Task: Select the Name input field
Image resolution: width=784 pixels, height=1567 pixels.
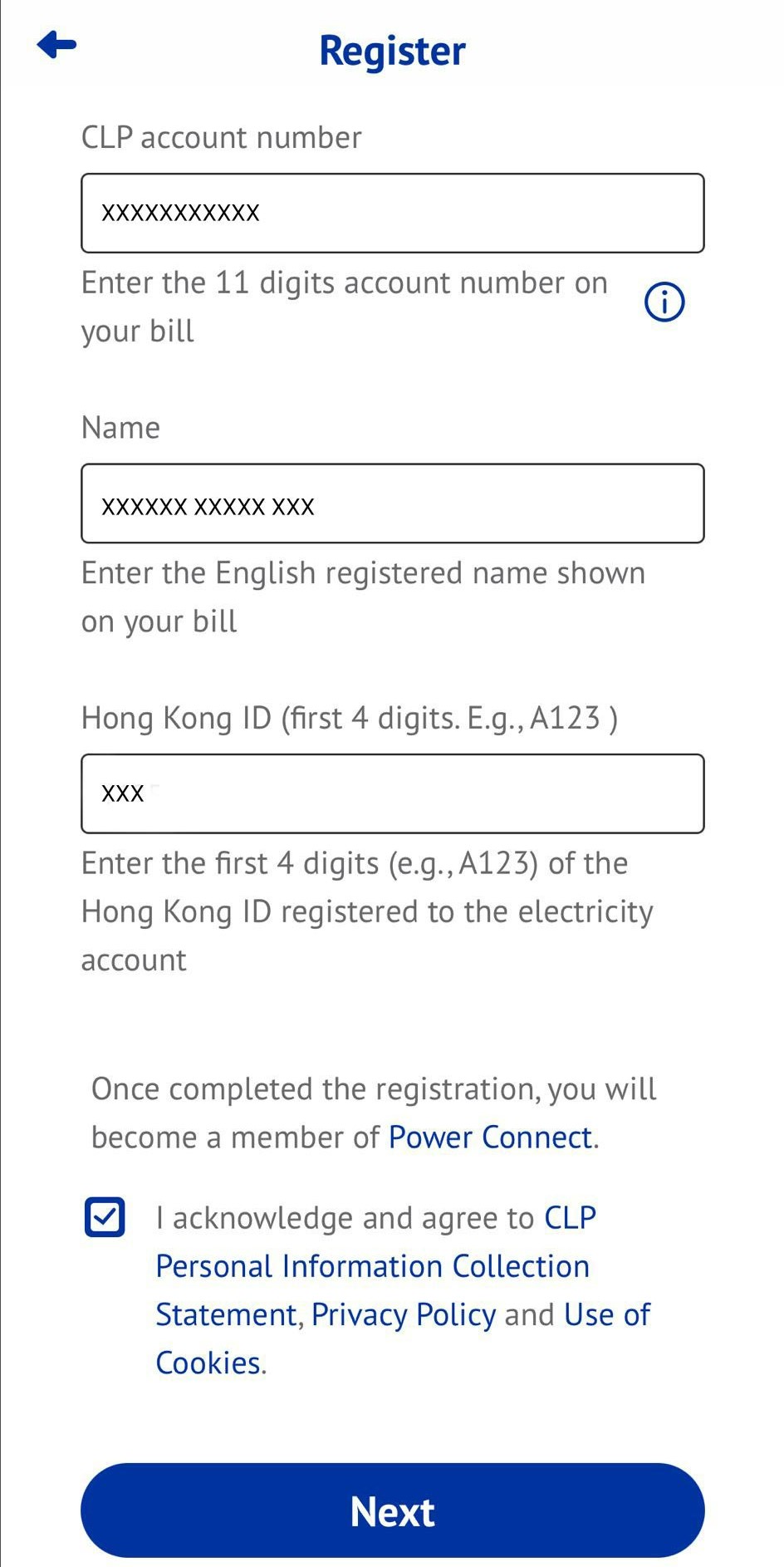Action: [x=392, y=504]
